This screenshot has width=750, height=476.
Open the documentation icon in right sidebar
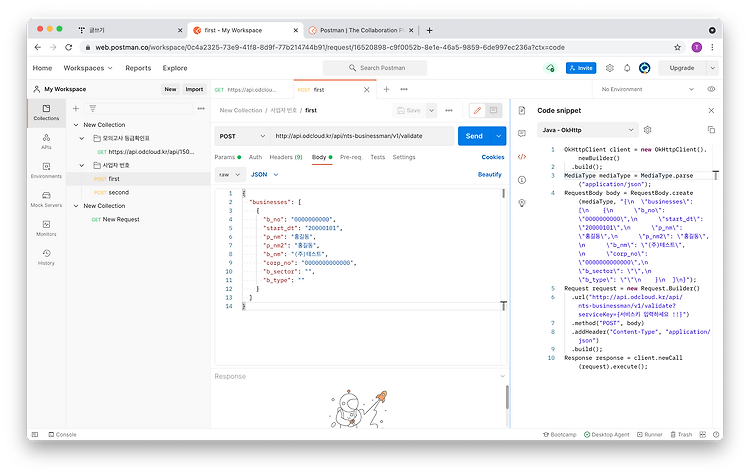pyautogui.click(x=522, y=111)
